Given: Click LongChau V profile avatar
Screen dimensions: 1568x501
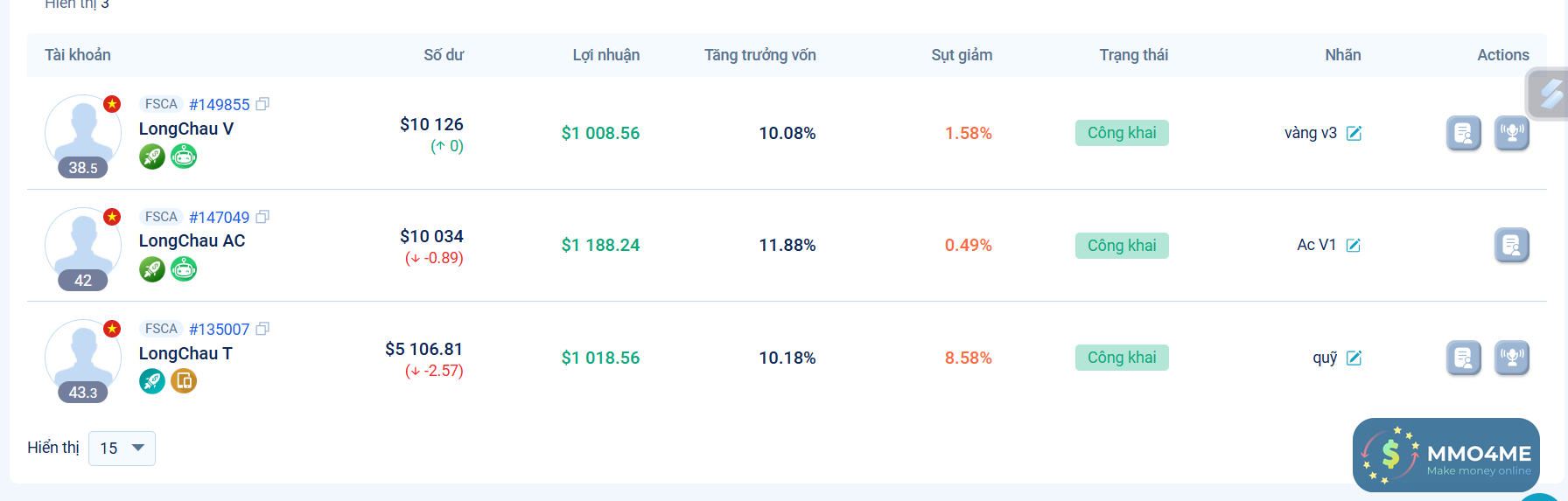Looking at the screenshot, I should [83, 131].
